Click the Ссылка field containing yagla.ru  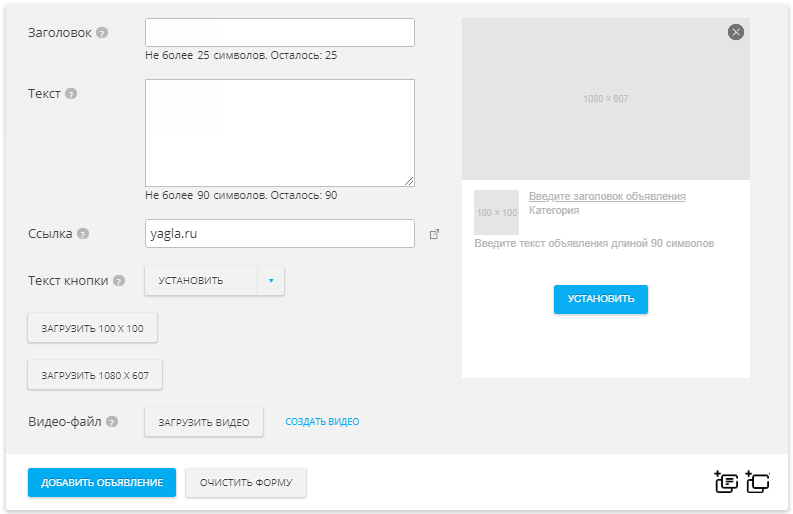point(280,234)
